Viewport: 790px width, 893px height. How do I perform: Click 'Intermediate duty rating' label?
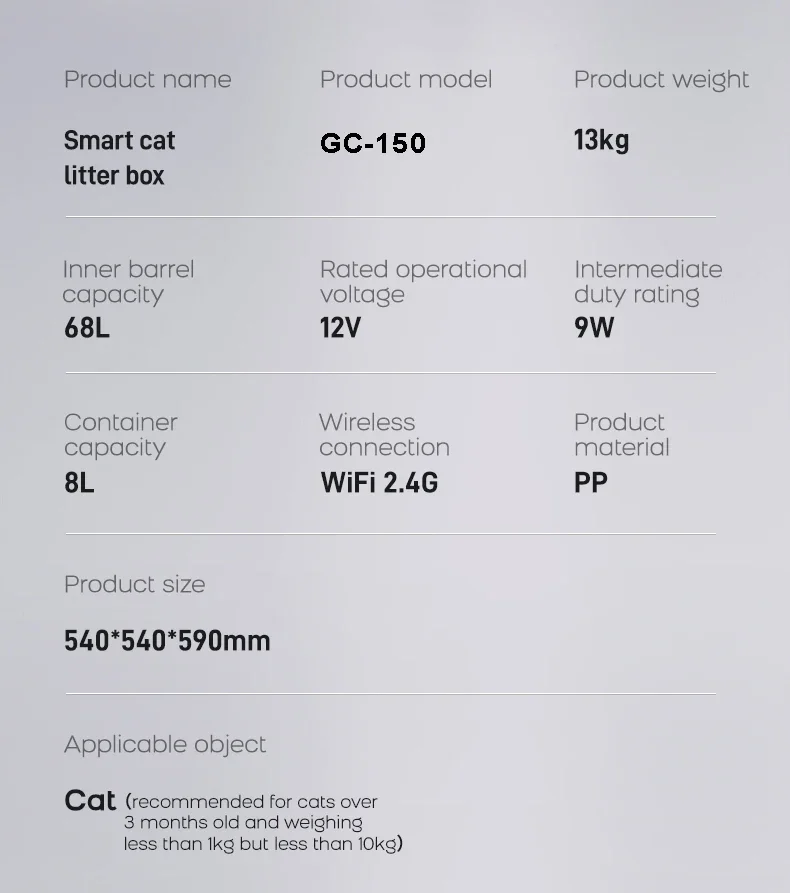[647, 282]
